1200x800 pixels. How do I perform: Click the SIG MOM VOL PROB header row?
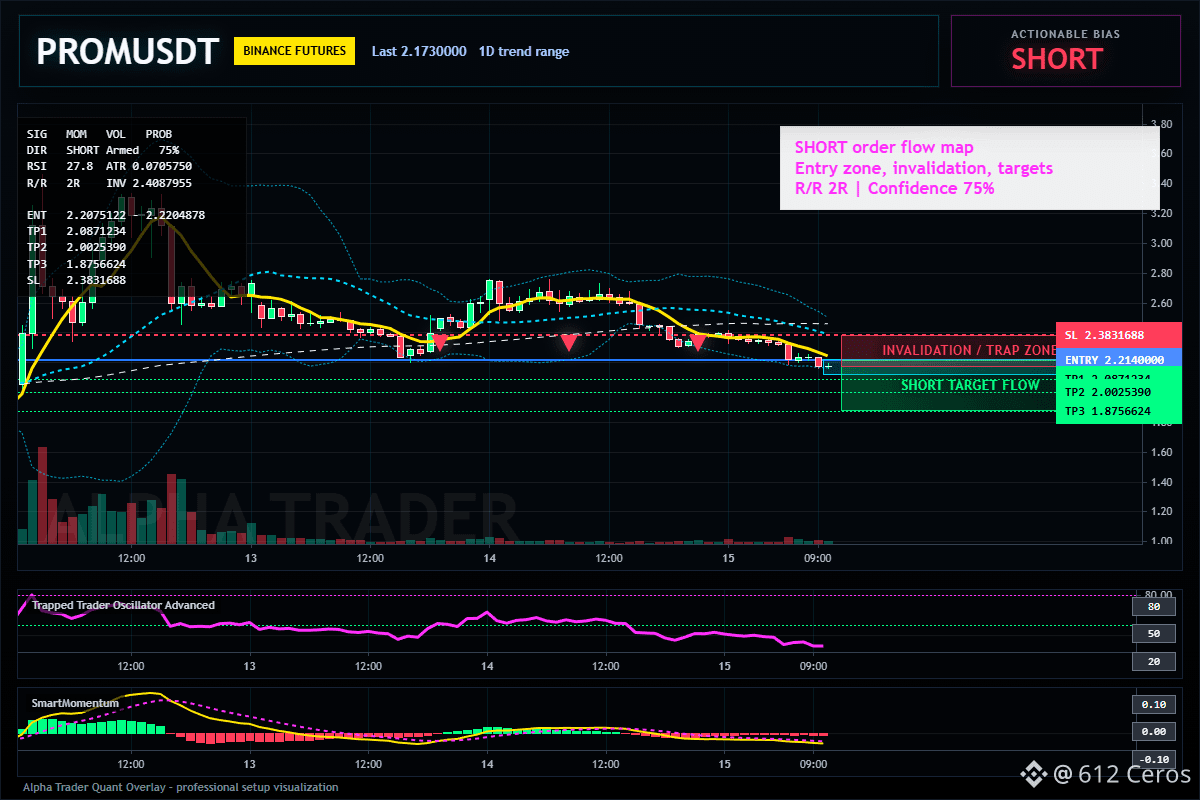click(99, 133)
